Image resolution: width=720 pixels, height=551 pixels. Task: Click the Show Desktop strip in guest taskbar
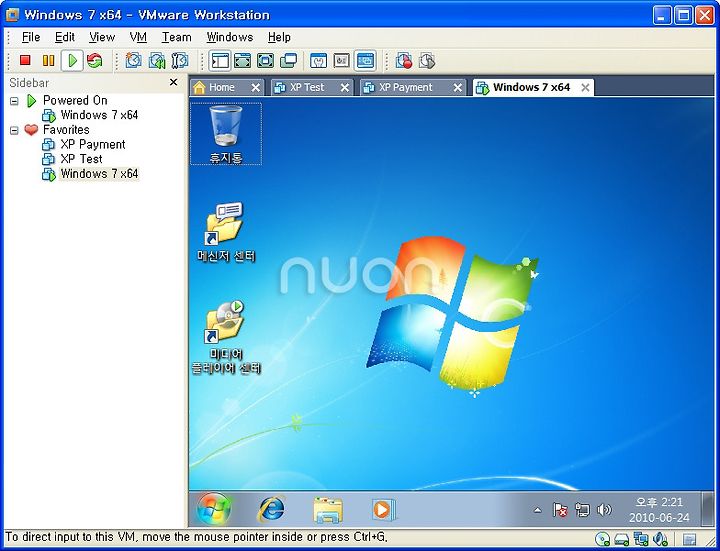tap(708, 509)
